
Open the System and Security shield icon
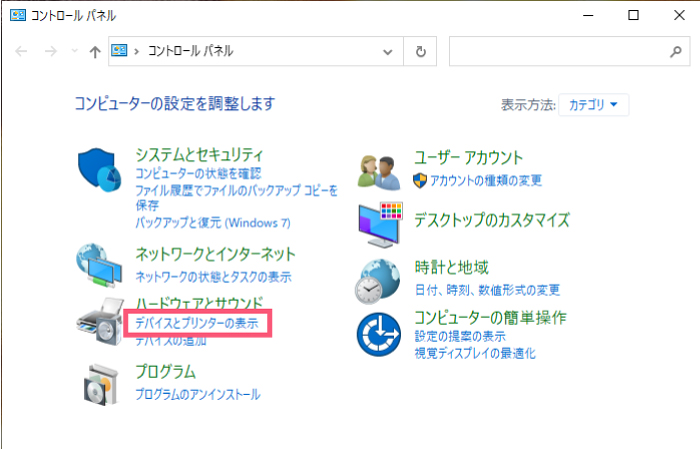point(99,170)
